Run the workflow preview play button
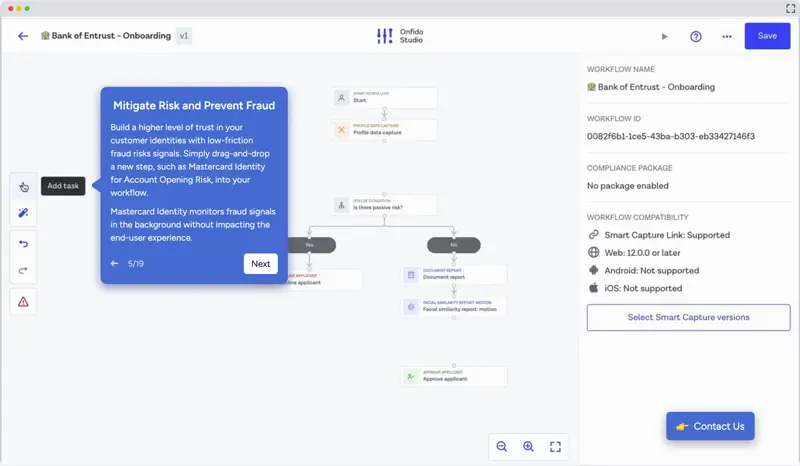This screenshot has height=466, width=800. (x=664, y=36)
